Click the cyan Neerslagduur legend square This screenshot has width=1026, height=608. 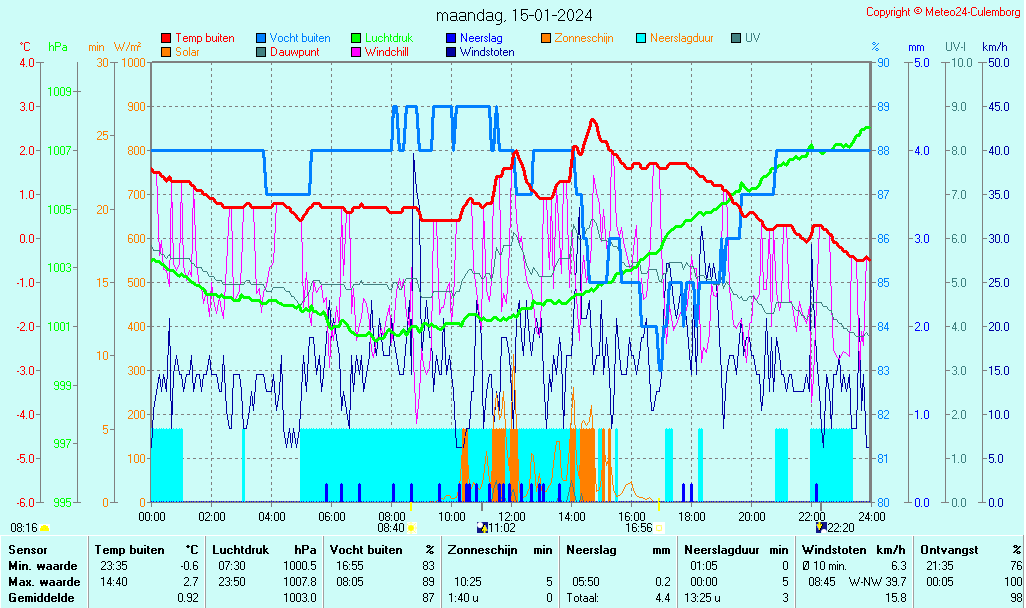pyautogui.click(x=641, y=38)
